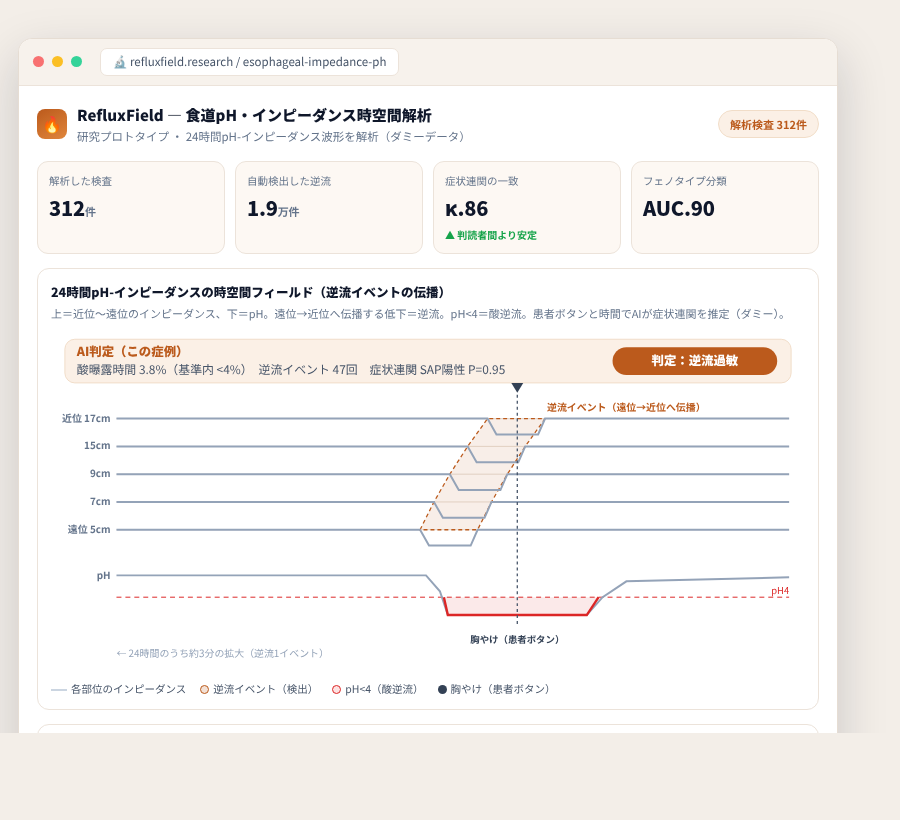Click the heartburn marker triangle above the chart
This screenshot has height=820, width=900.
[517, 387]
